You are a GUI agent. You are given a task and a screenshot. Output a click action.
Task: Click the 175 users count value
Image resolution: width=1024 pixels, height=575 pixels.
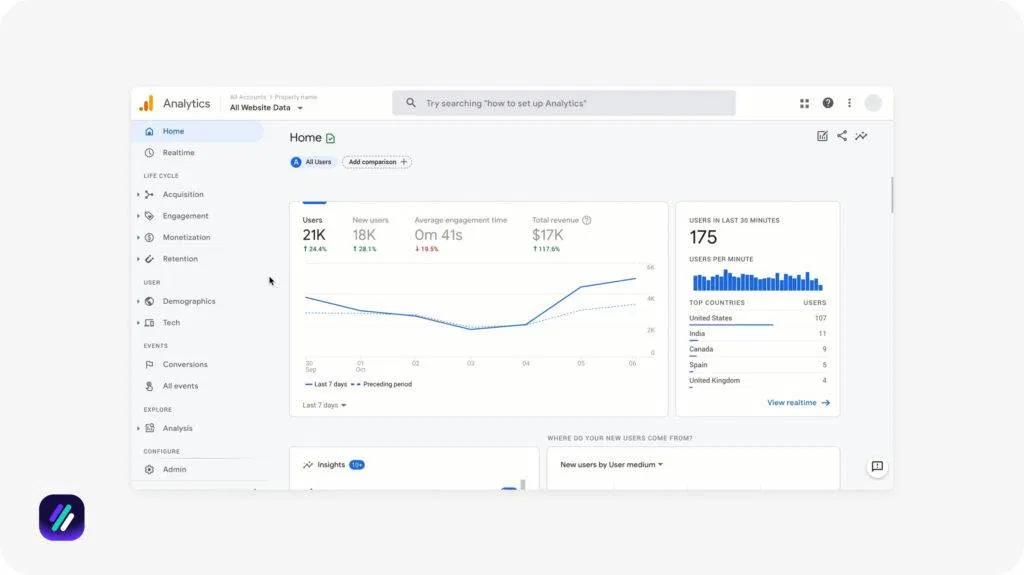point(703,237)
